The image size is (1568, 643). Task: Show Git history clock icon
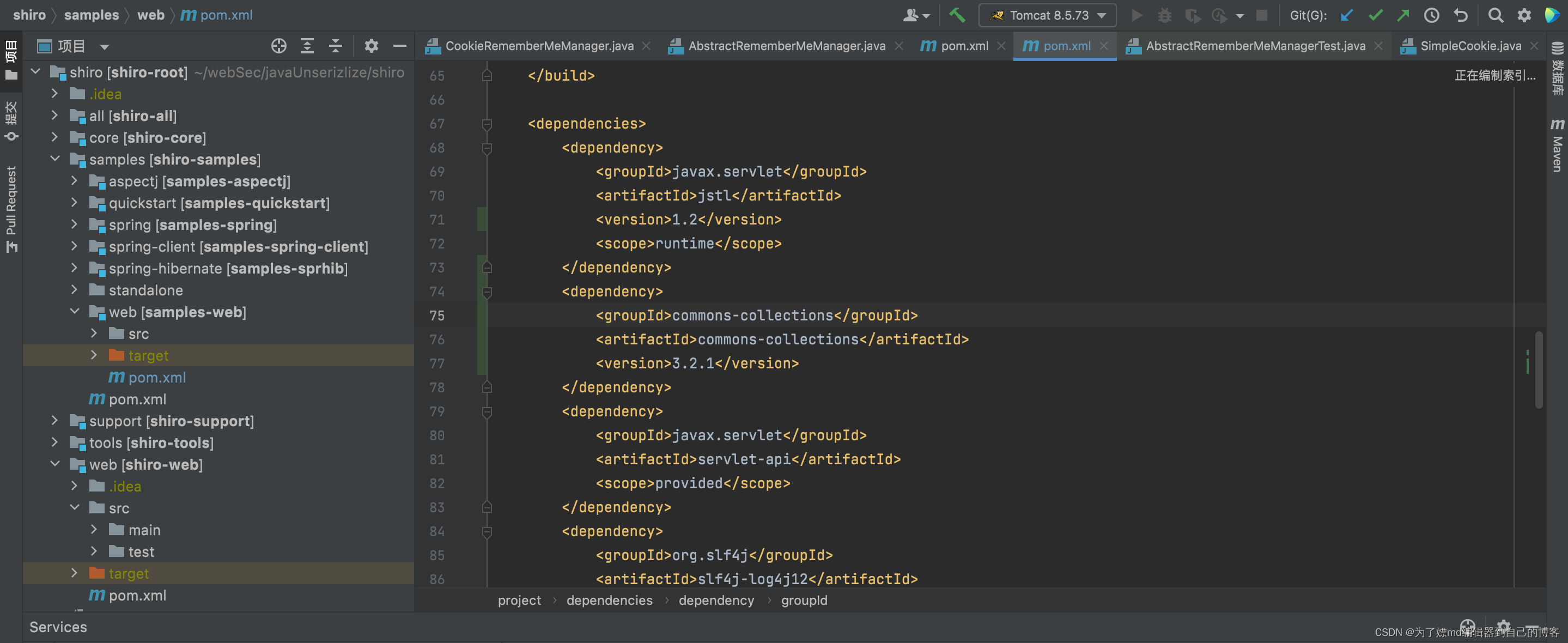pyautogui.click(x=1432, y=15)
